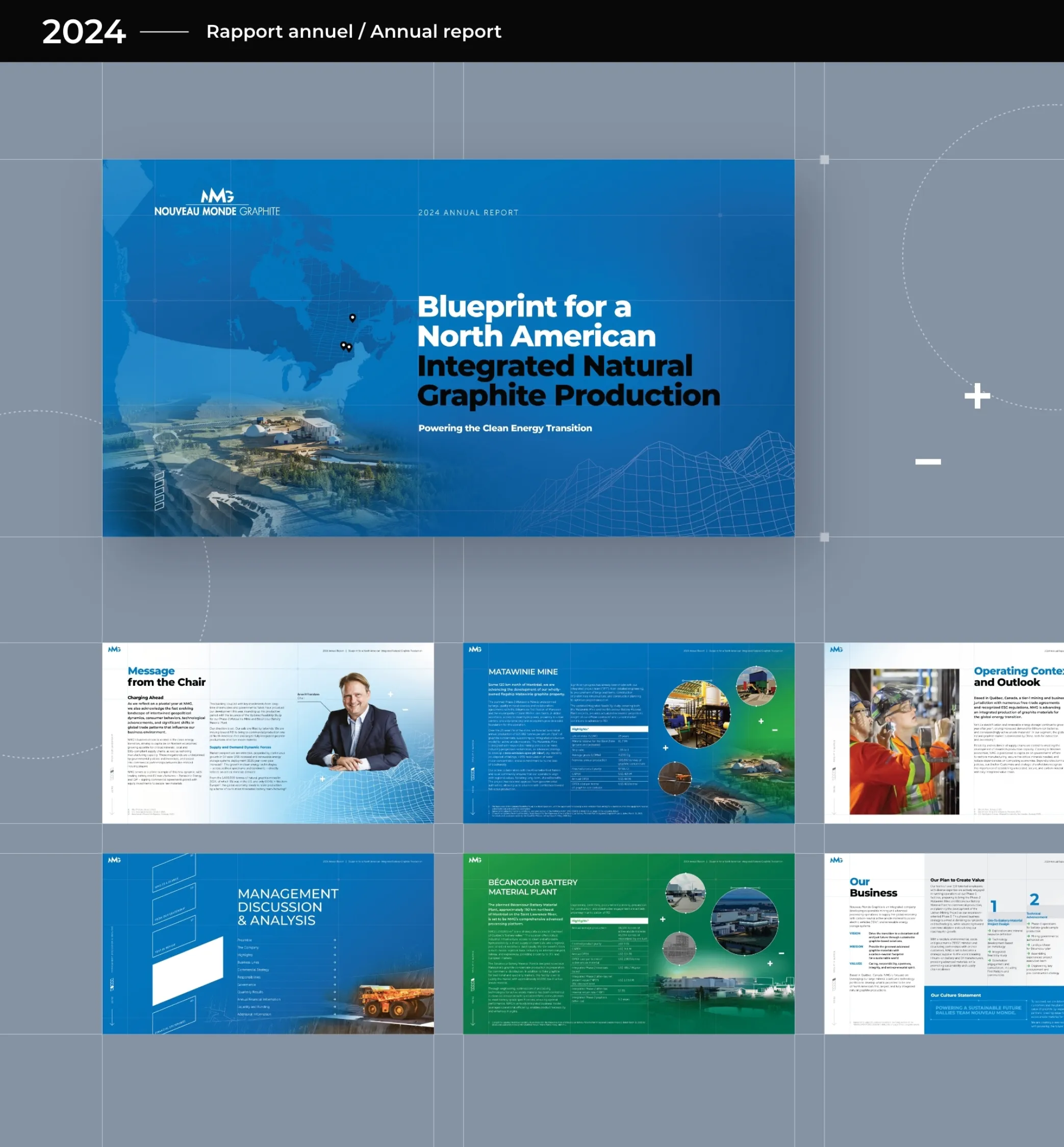Click the Nouveau Monde Graphite cover logo
The image size is (1064, 1147).
click(x=217, y=203)
